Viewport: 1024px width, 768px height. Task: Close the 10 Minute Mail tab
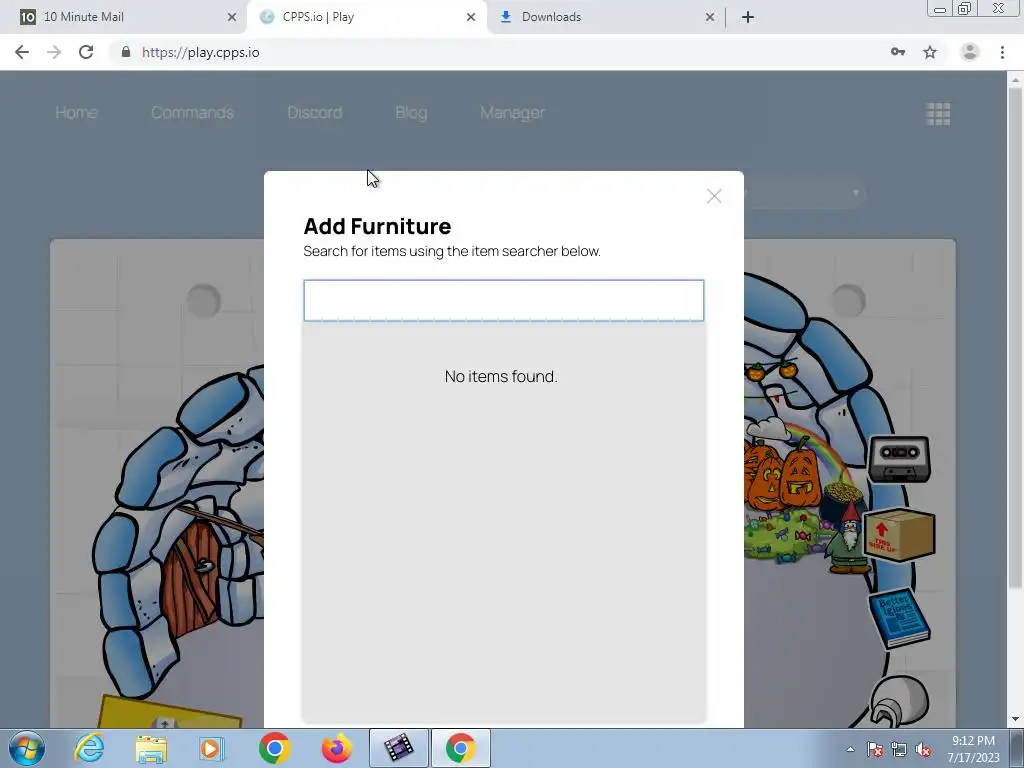tap(232, 17)
